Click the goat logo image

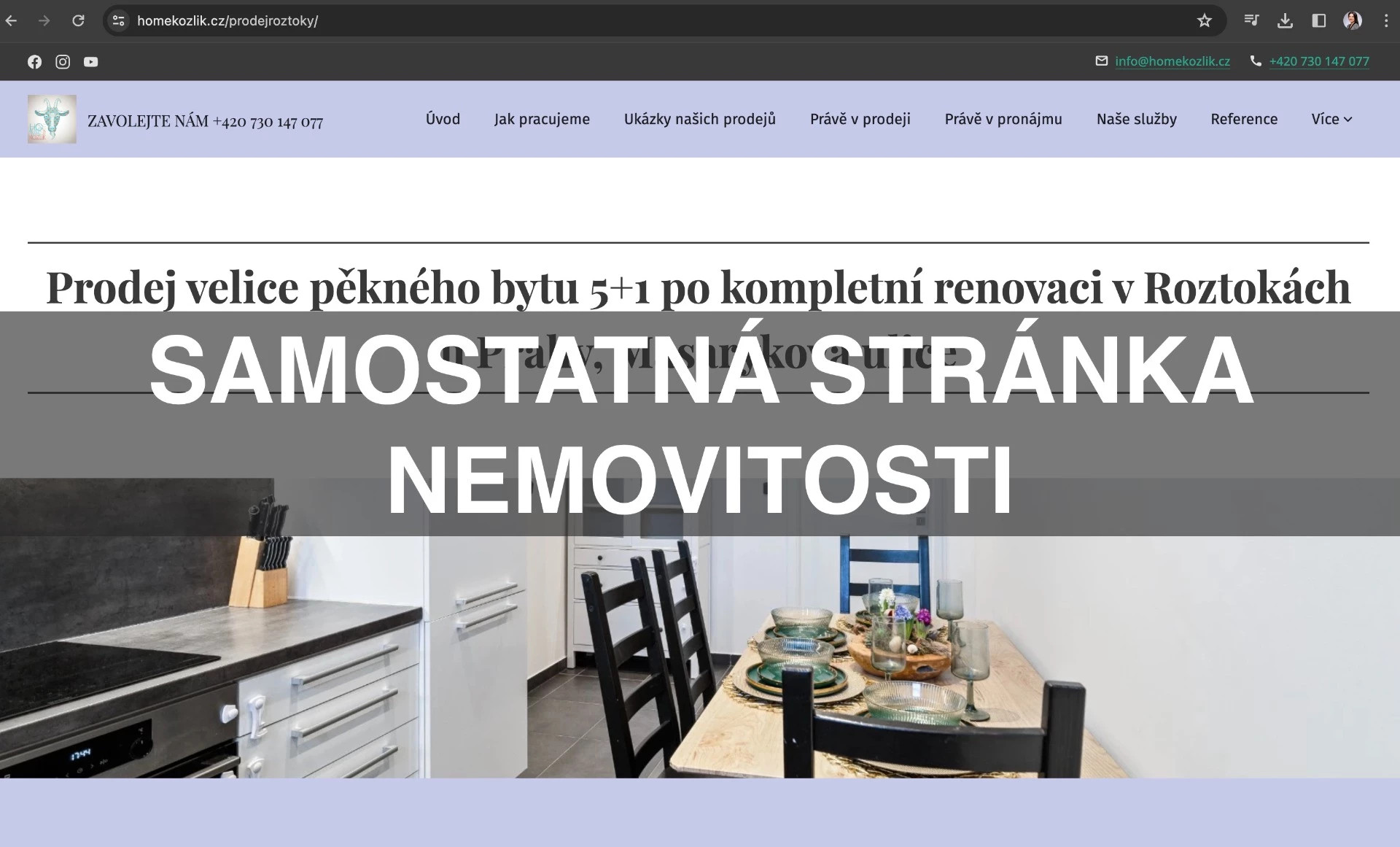coord(52,119)
